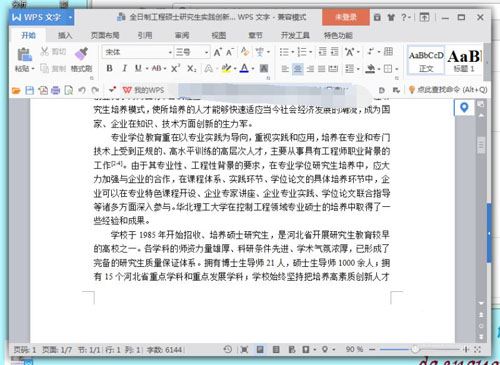Click the orange 未登录 login button
This screenshot has height=365, width=500.
coord(346,17)
